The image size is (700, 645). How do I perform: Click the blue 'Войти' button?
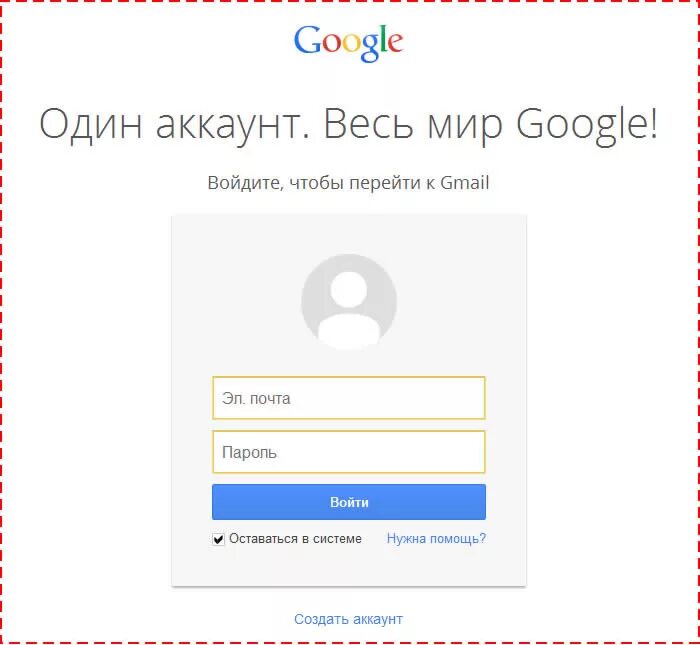349,502
